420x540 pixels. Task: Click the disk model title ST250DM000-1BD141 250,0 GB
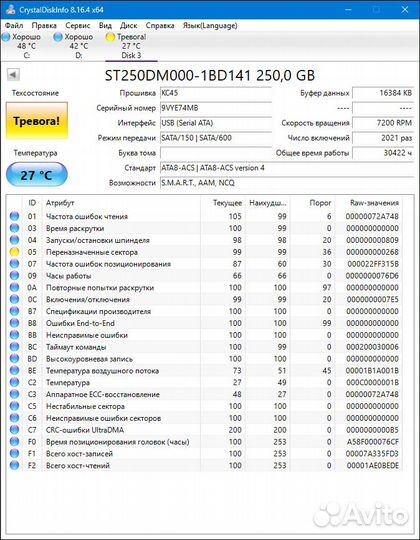pos(210,75)
